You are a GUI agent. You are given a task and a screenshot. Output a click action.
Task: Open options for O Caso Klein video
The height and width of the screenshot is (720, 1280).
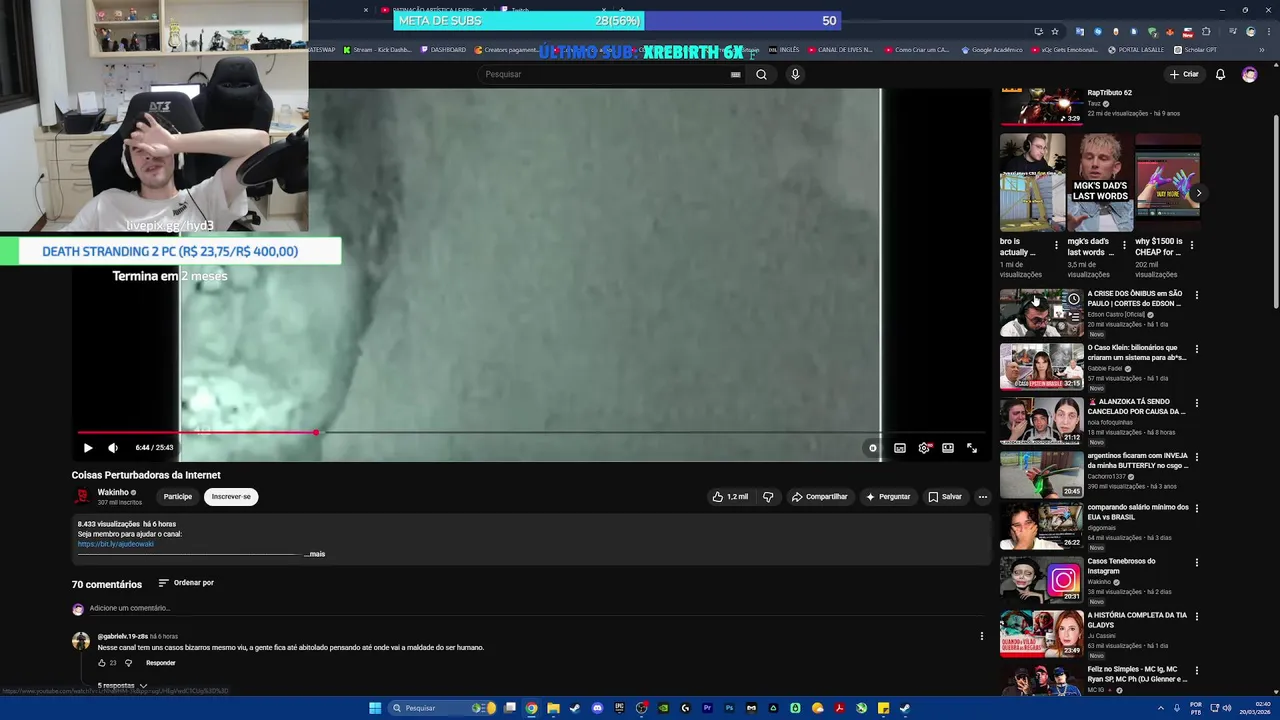(1196, 349)
